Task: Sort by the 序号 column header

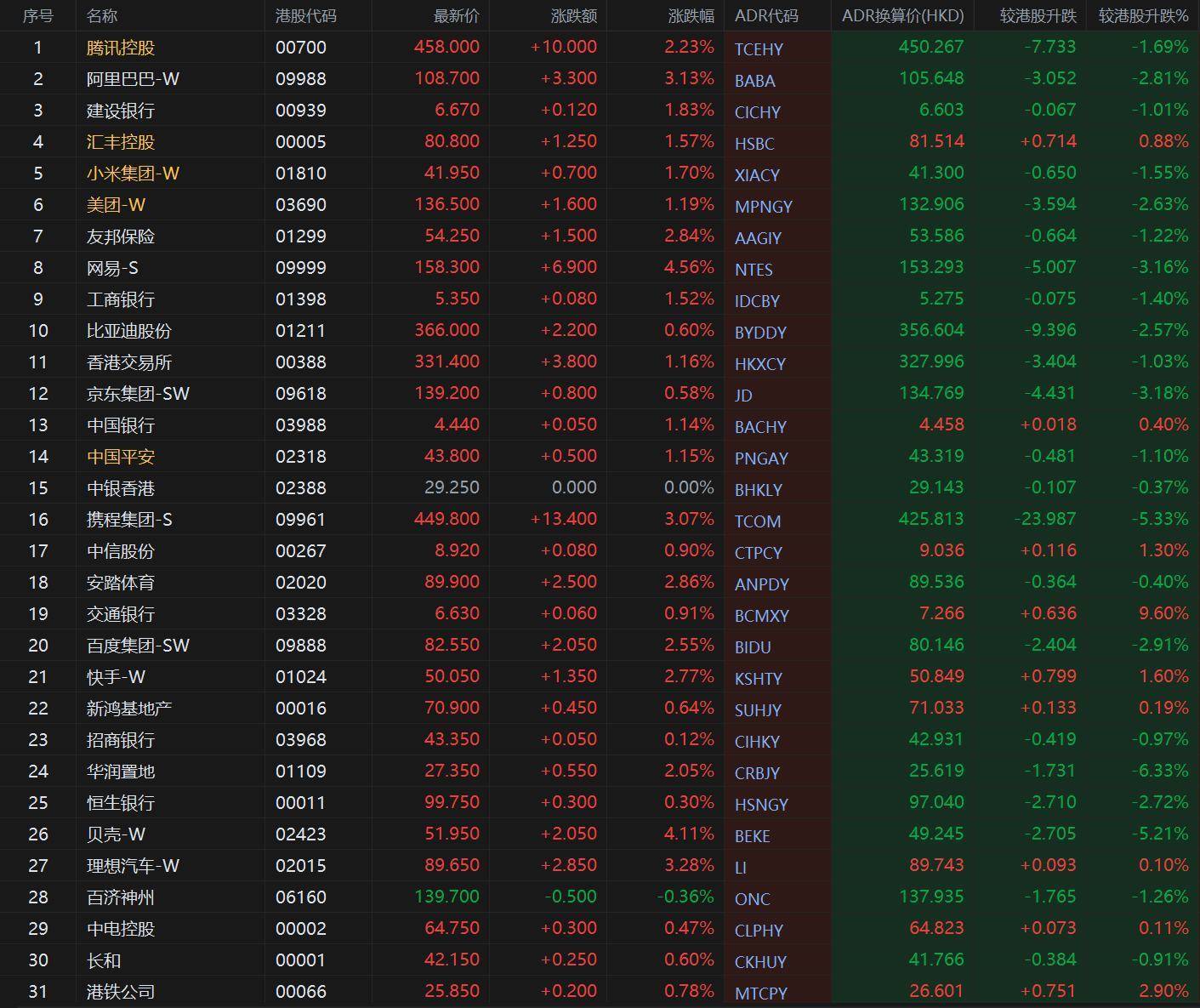Action: [x=37, y=16]
